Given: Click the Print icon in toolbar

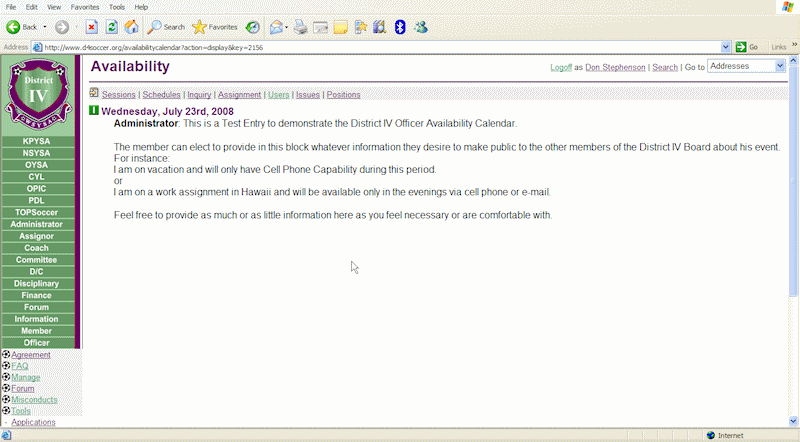Looking at the screenshot, I should tap(300, 27).
